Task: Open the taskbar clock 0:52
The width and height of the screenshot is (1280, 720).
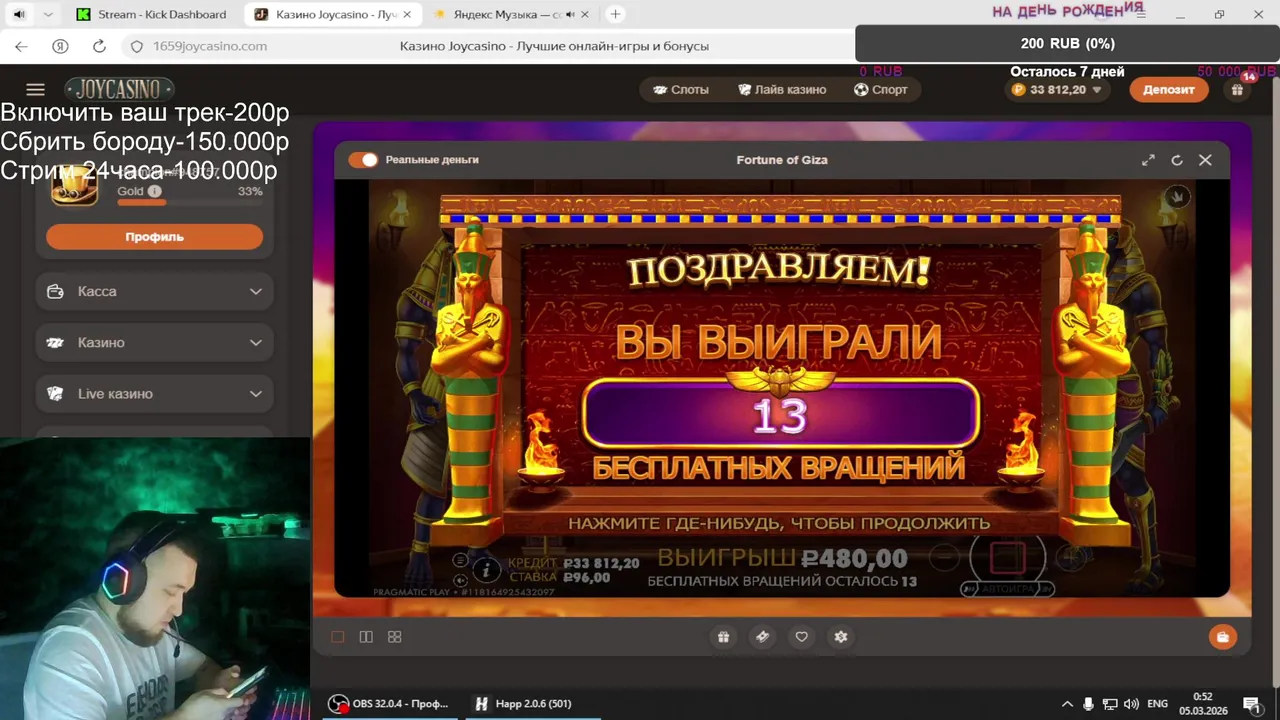Action: tap(1203, 704)
